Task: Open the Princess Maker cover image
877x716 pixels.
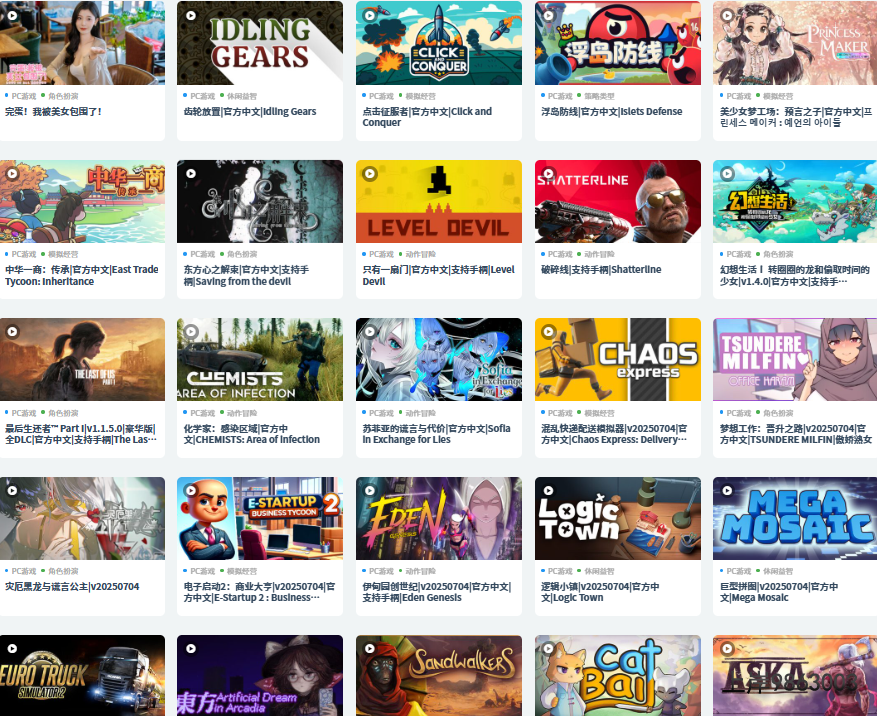Action: click(795, 43)
